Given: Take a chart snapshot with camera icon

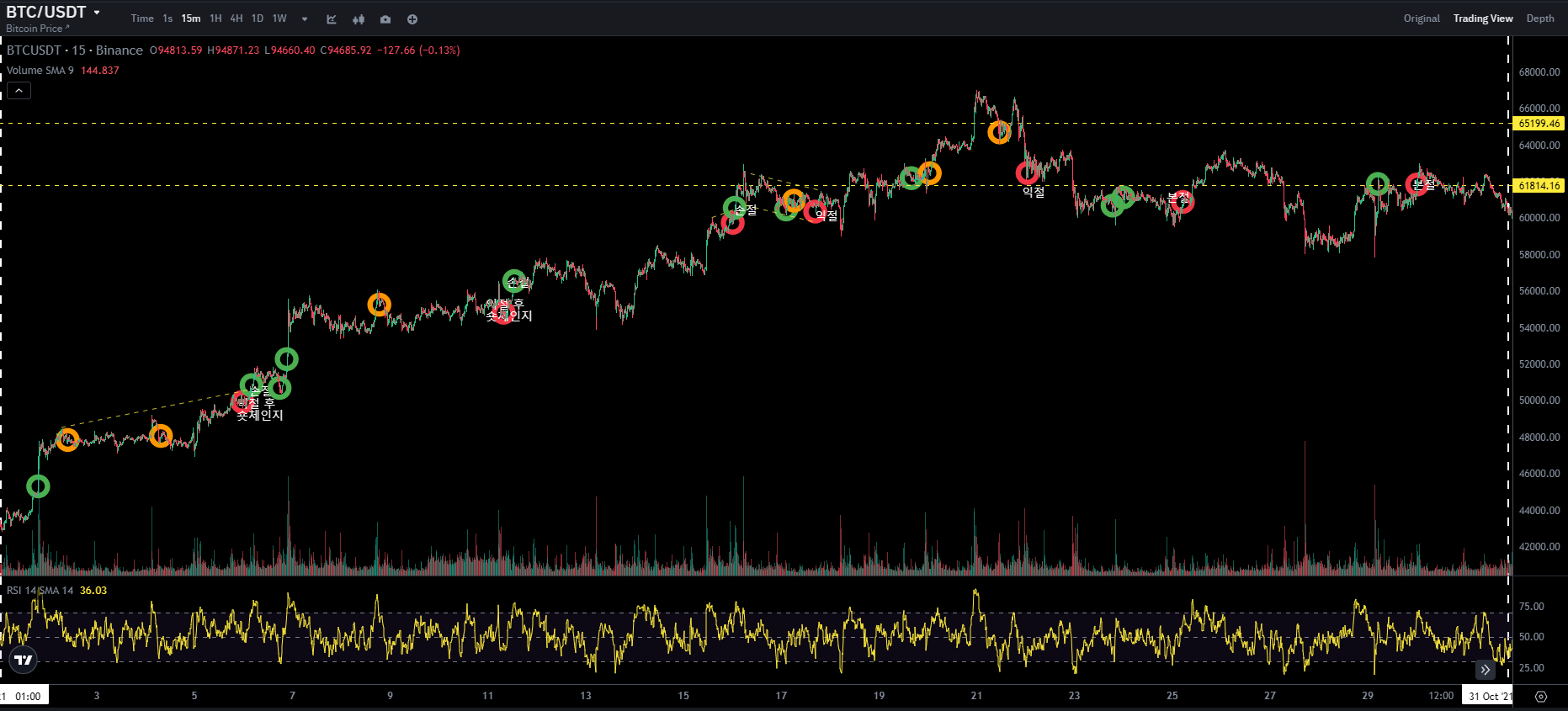Looking at the screenshot, I should click(385, 19).
